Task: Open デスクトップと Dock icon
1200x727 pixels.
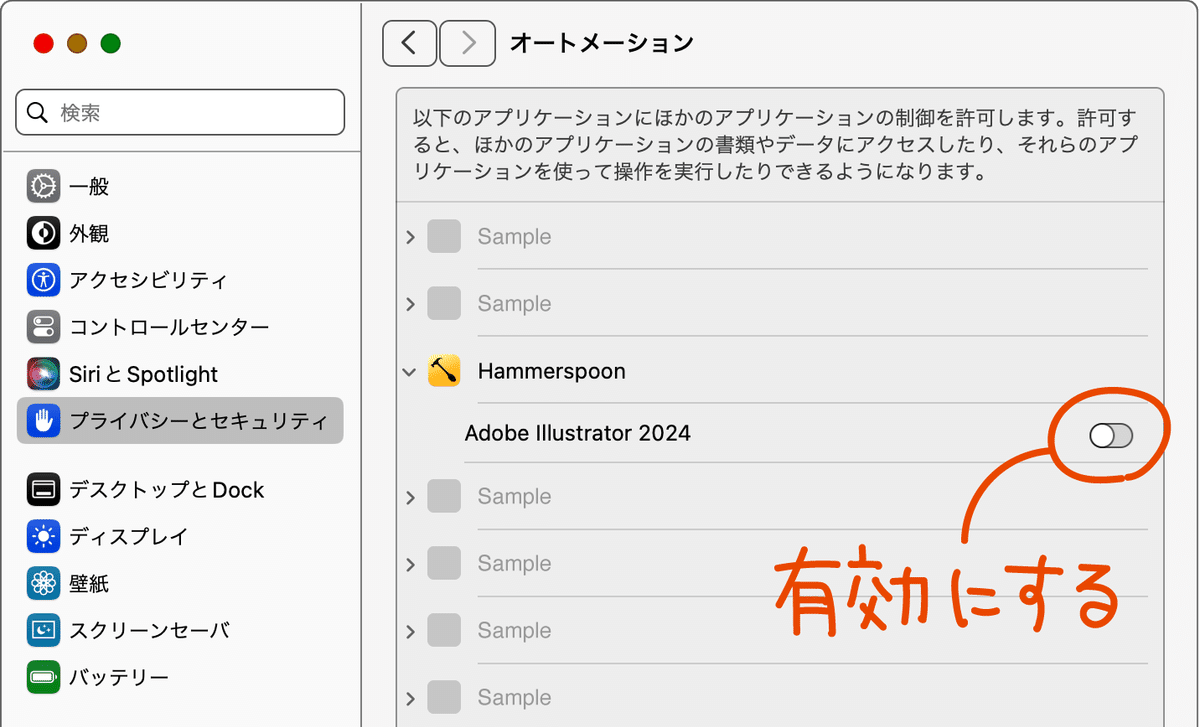Action: (43, 490)
